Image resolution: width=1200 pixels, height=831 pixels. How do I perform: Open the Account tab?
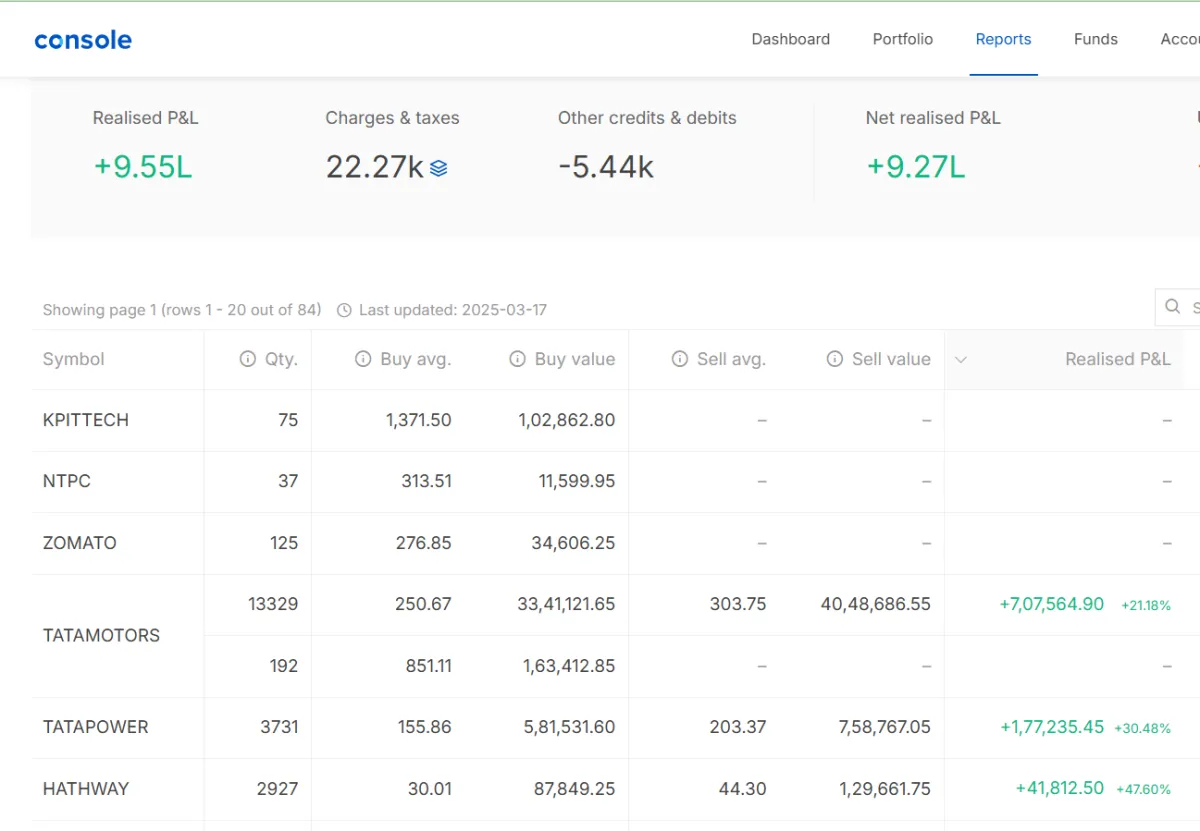(1180, 39)
